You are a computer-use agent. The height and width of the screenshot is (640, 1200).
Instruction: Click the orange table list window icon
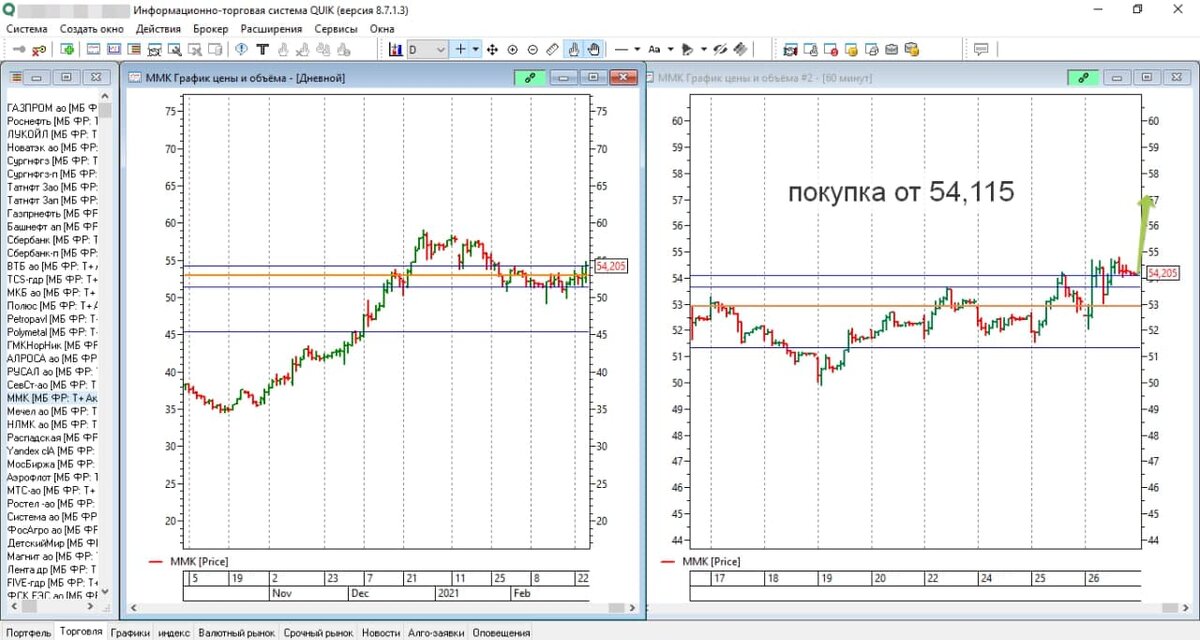pos(134,49)
